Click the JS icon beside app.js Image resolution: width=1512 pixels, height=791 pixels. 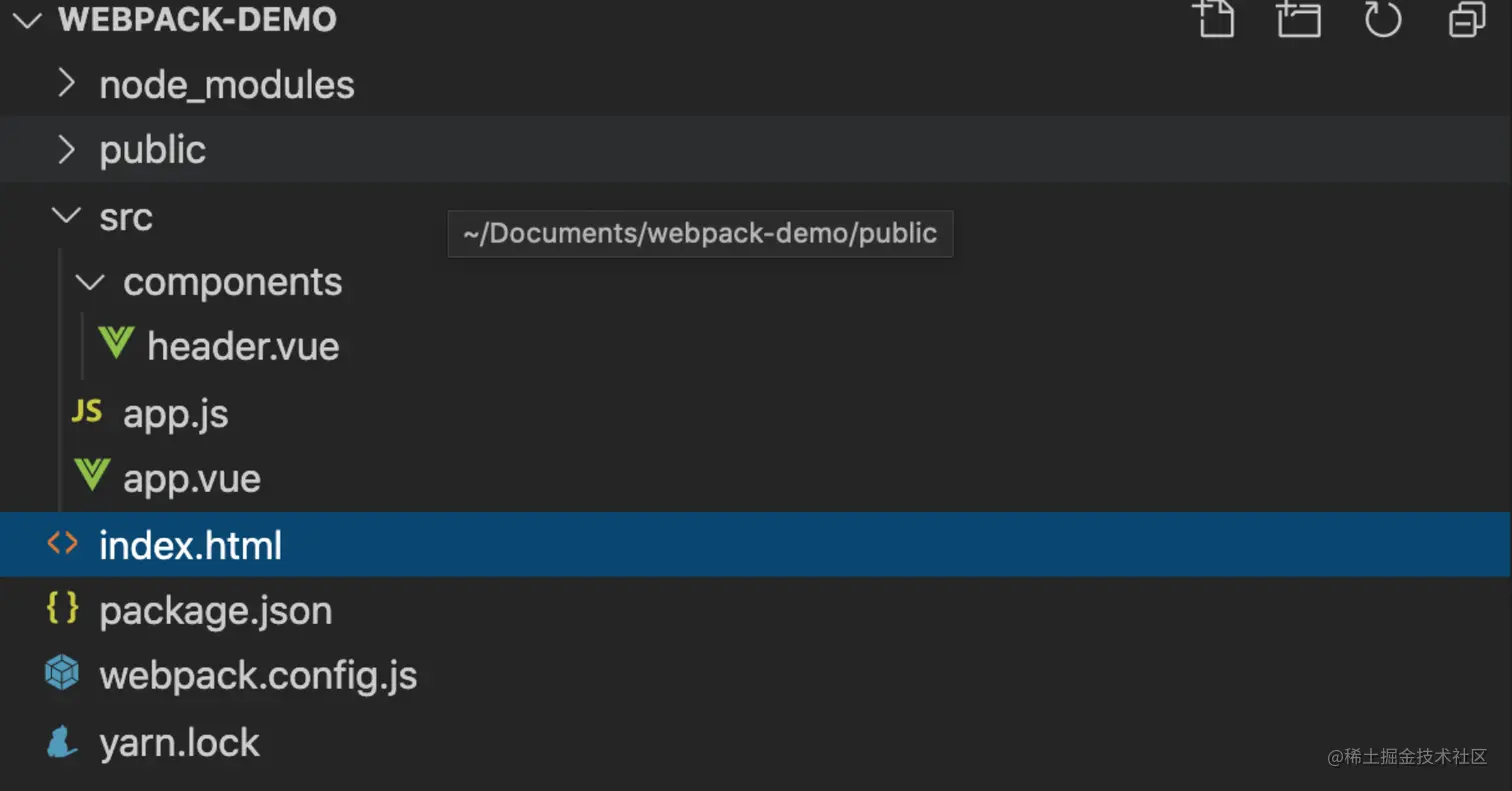88,411
